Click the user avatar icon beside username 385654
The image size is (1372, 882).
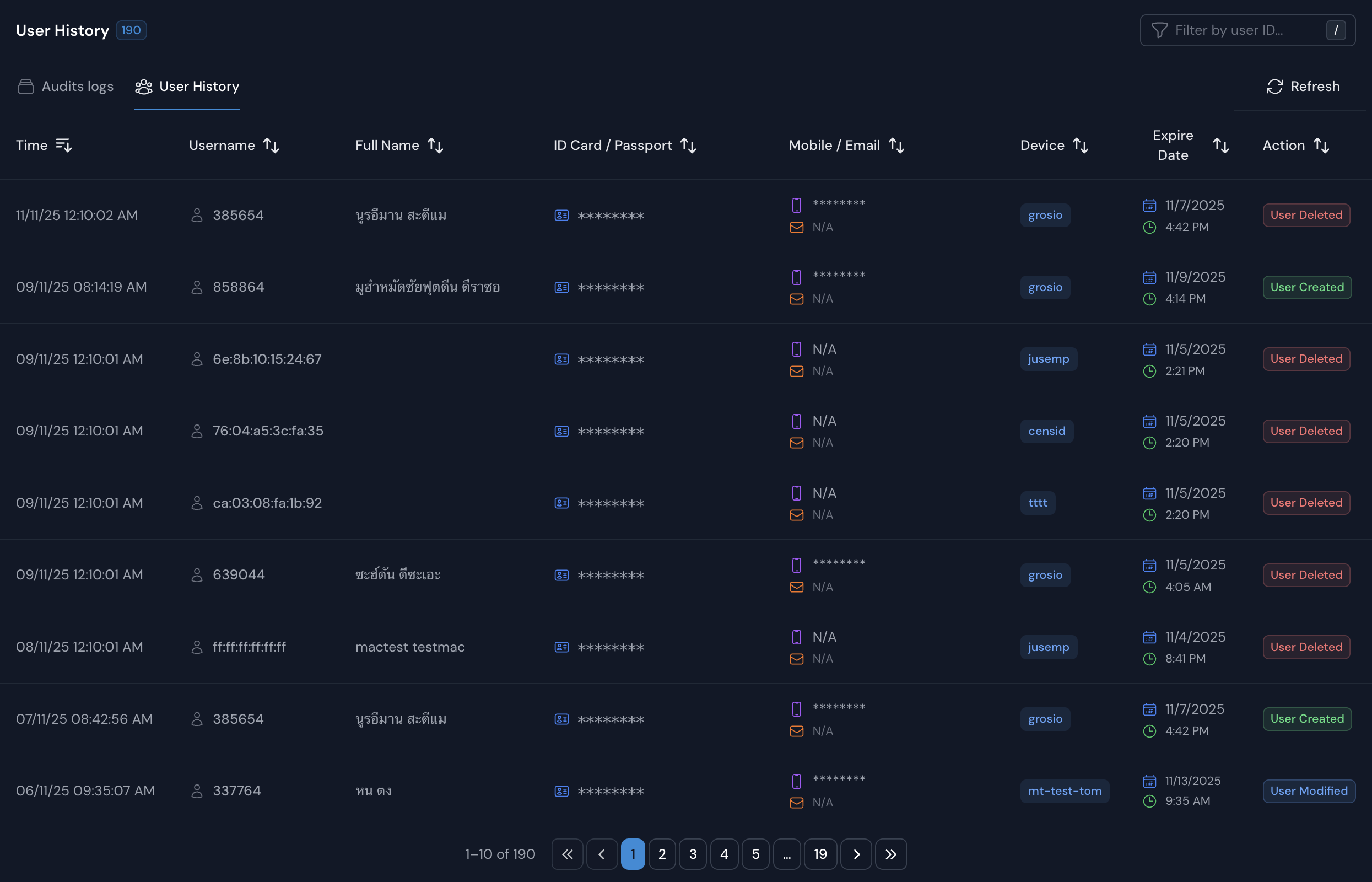197,216
